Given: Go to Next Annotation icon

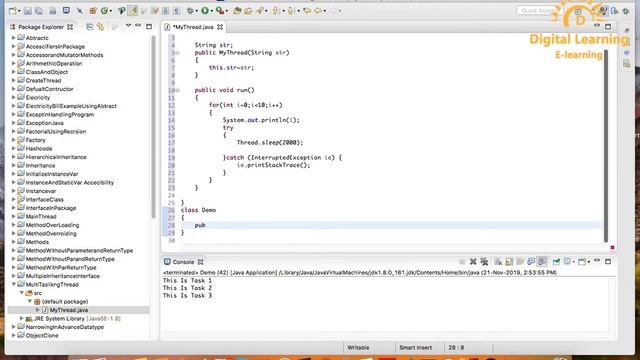Looking at the screenshot, I should click(x=276, y=11).
